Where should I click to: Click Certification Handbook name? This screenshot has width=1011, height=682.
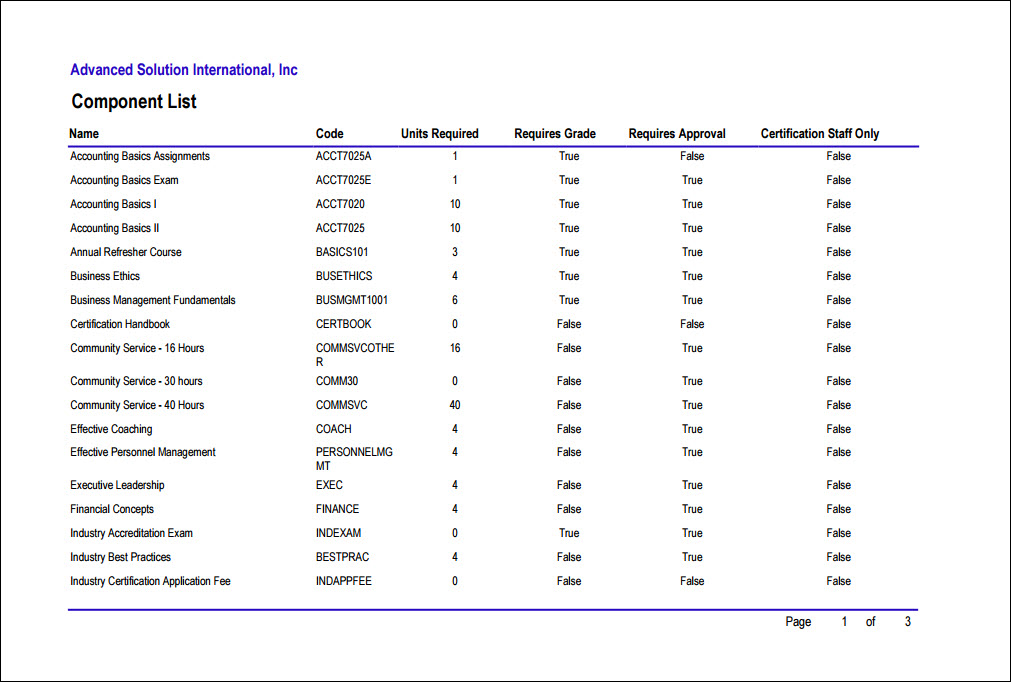click(120, 324)
